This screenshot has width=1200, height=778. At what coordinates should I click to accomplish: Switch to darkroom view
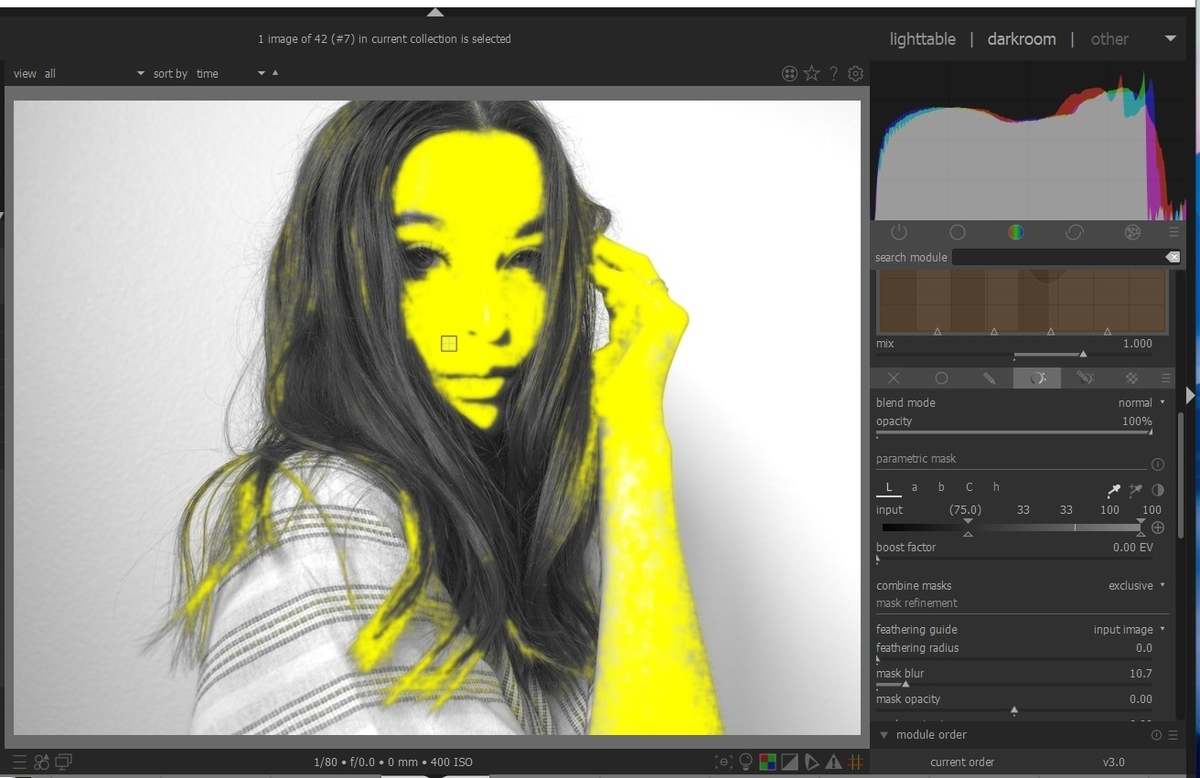coord(1021,39)
